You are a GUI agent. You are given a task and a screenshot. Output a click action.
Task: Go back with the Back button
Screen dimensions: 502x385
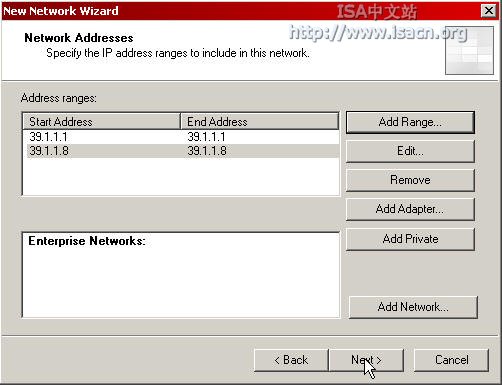coord(291,360)
